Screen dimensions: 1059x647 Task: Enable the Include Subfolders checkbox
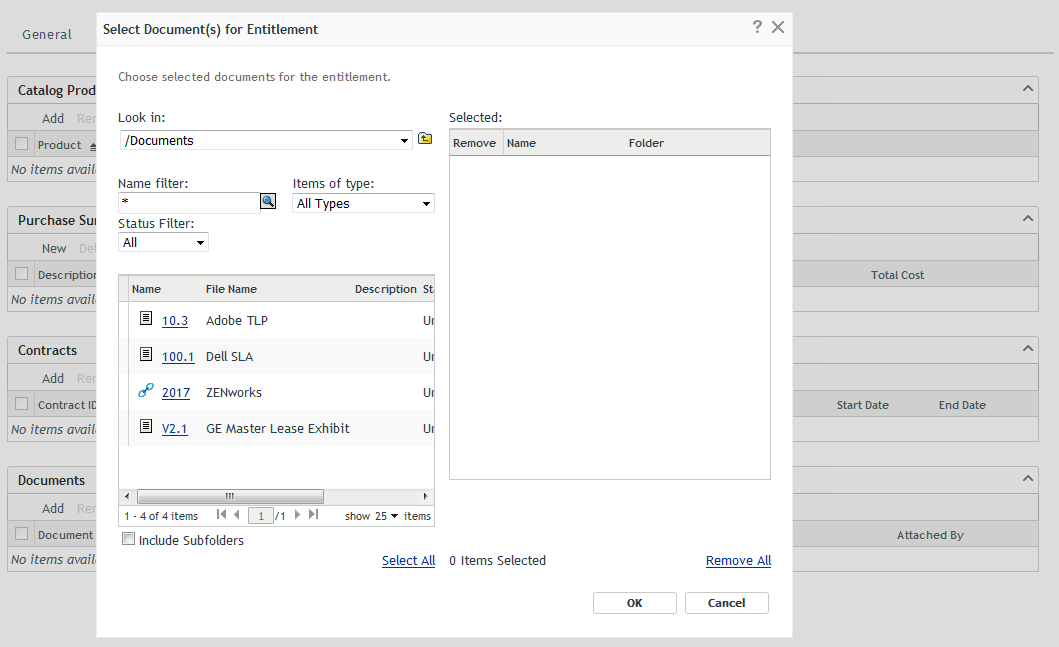[x=128, y=539]
